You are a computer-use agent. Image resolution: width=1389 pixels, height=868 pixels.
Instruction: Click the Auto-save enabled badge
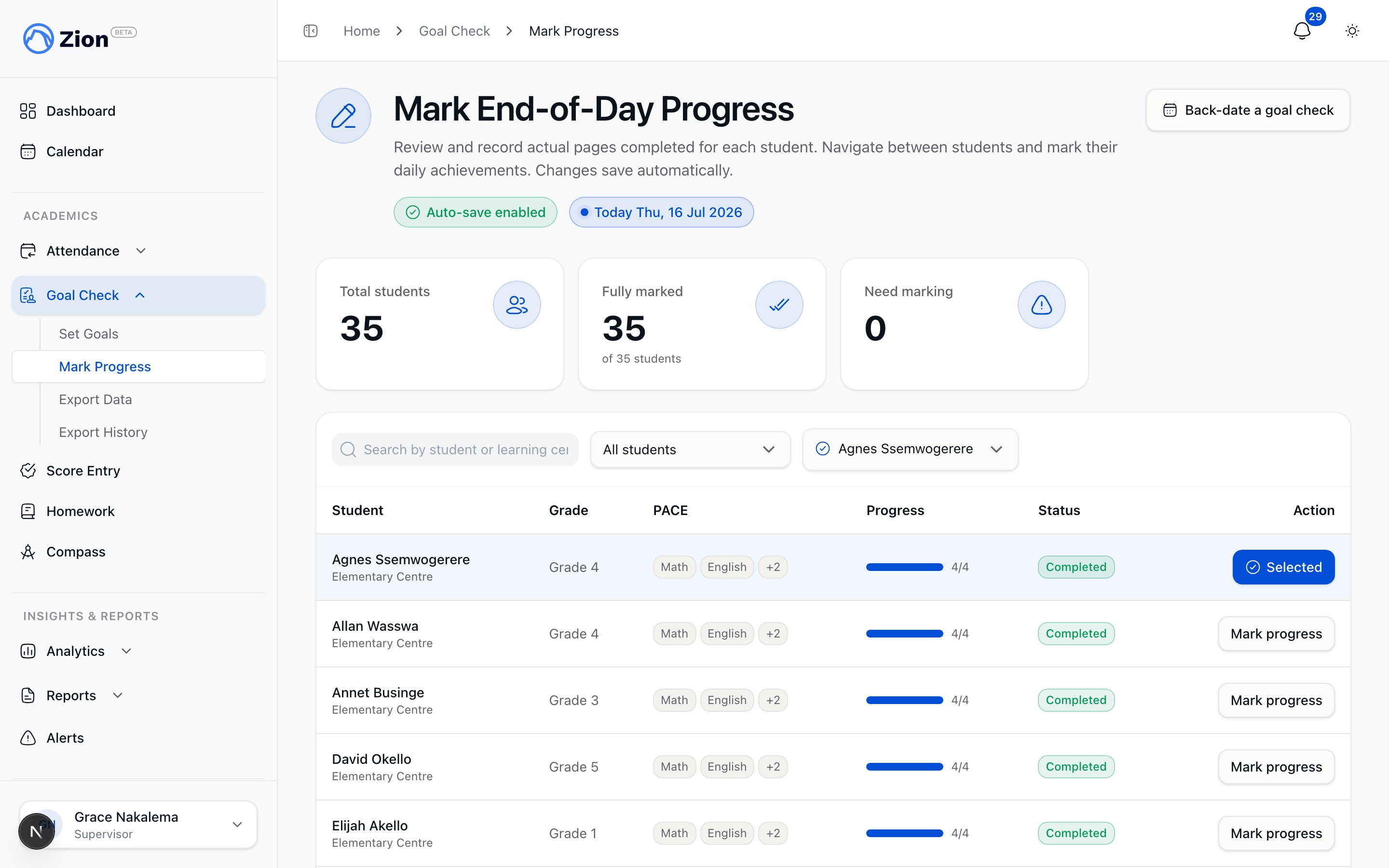pyautogui.click(x=475, y=212)
